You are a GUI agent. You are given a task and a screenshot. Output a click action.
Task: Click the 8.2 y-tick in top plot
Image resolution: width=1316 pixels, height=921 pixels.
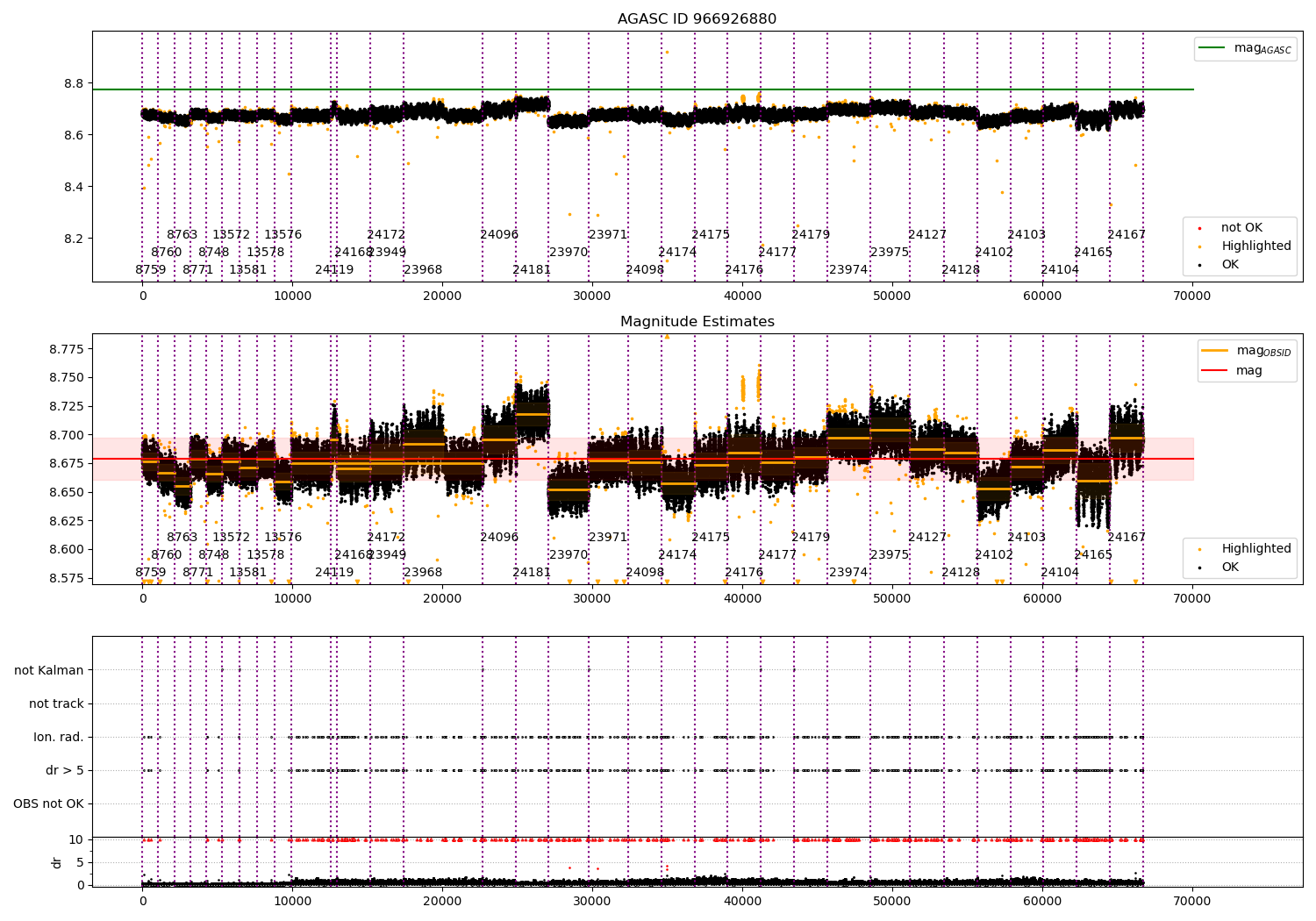point(74,239)
